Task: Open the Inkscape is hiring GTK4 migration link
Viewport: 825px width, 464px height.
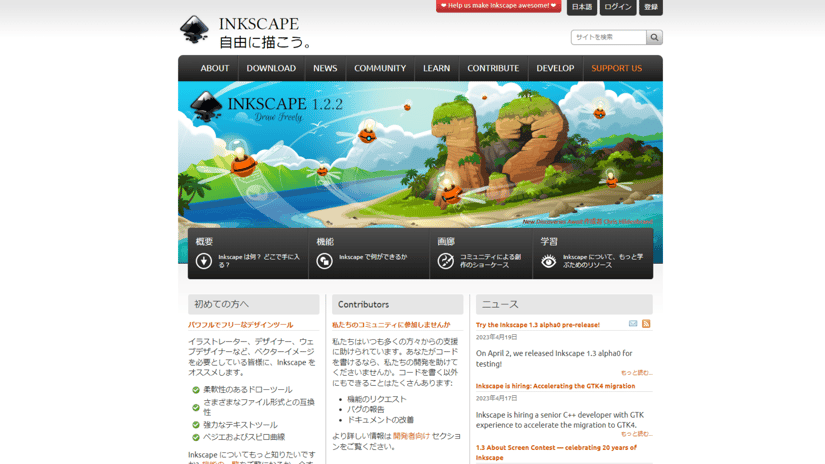Action: (x=555, y=386)
